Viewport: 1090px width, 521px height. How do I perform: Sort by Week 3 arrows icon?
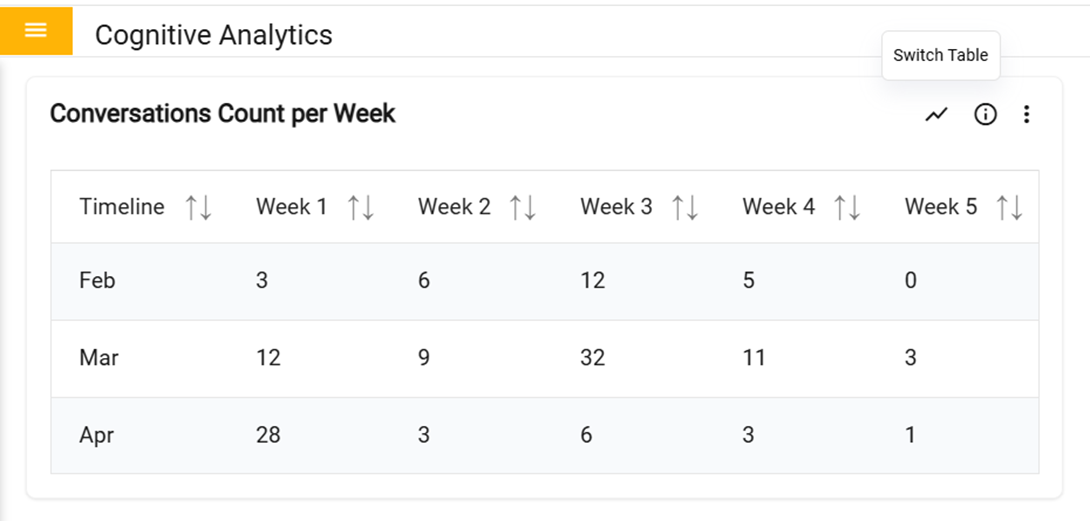pos(685,207)
